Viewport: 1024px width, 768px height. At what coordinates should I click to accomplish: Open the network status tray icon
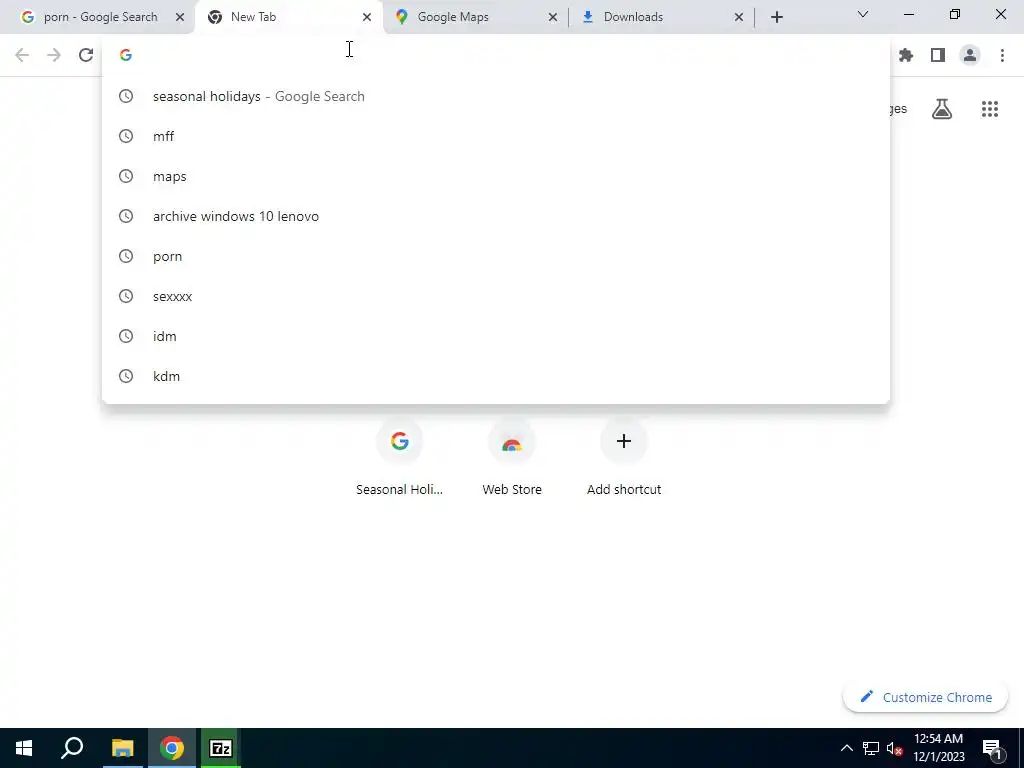tap(871, 748)
